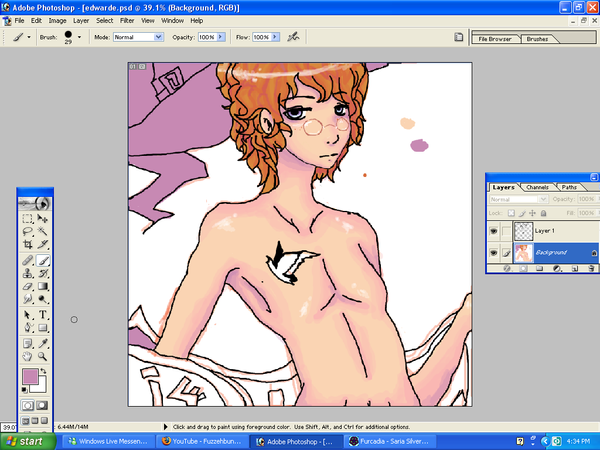Open the layer style menu in Layers panel
The width and height of the screenshot is (600, 450).
(507, 269)
